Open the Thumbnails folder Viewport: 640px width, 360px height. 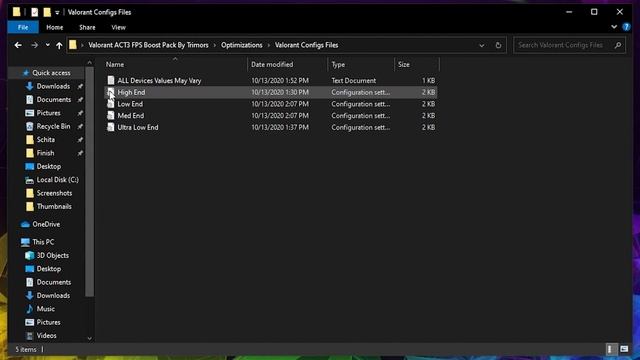(54, 207)
